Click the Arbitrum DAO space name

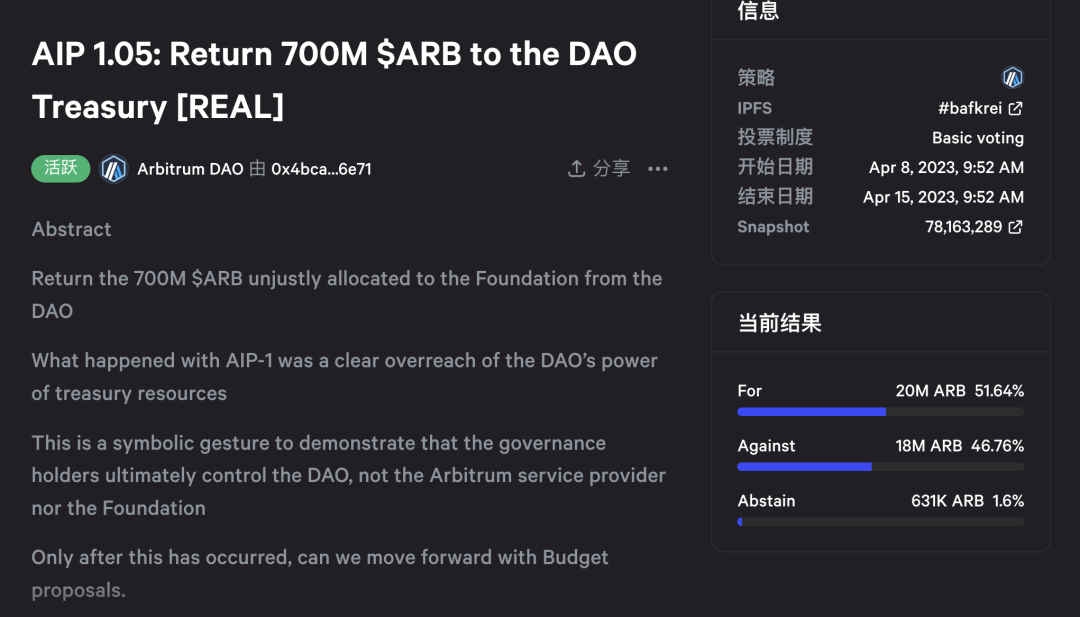click(190, 169)
